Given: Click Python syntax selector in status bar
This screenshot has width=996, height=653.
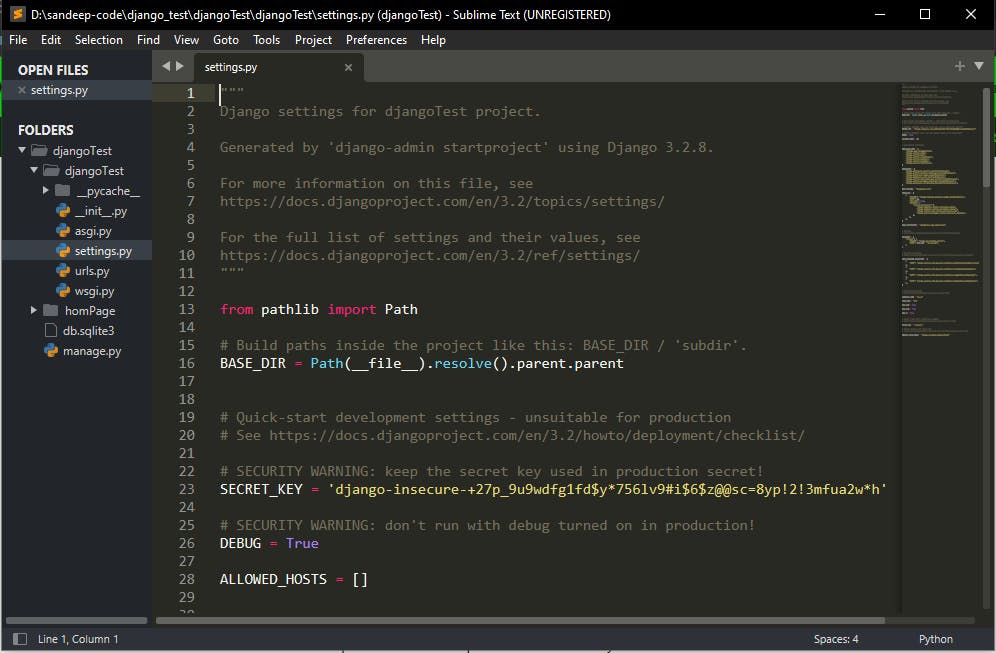Looking at the screenshot, I should (935, 639).
